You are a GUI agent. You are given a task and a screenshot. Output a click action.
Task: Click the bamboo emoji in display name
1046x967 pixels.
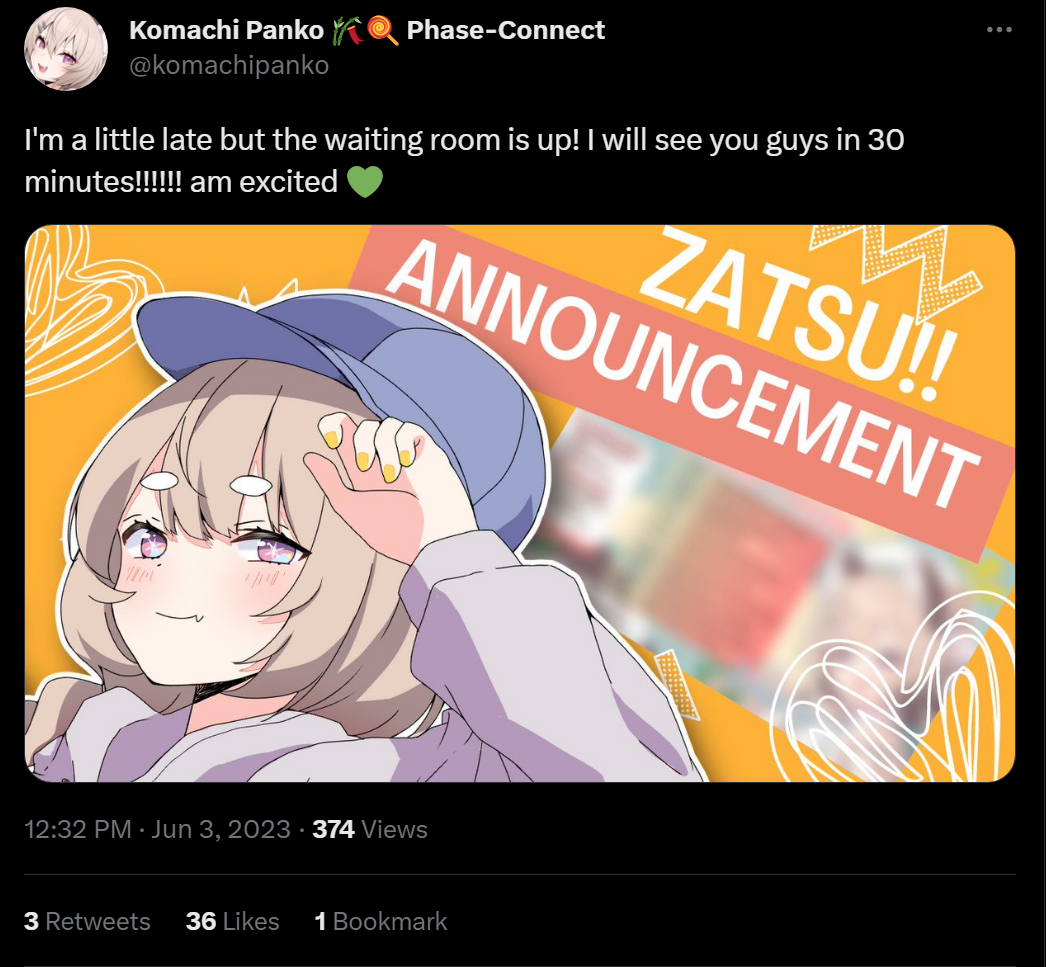[347, 31]
